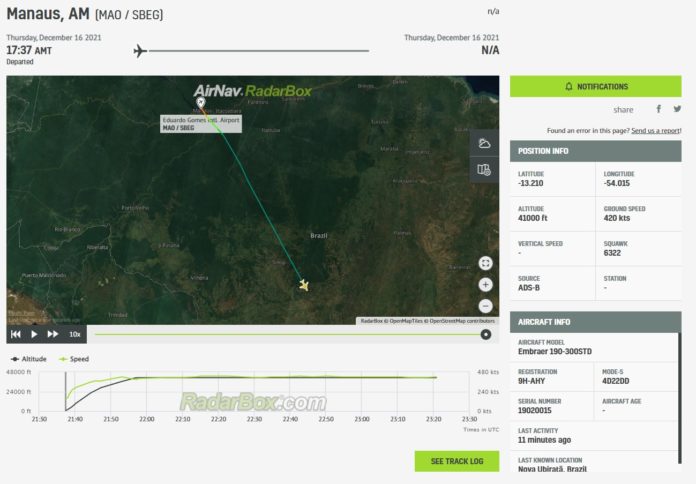
Task: Change the 10x playback speed
Action: [x=75, y=334]
